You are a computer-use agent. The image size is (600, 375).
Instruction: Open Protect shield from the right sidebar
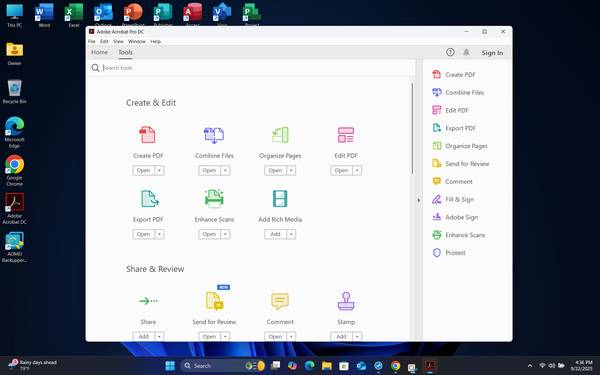click(x=449, y=253)
